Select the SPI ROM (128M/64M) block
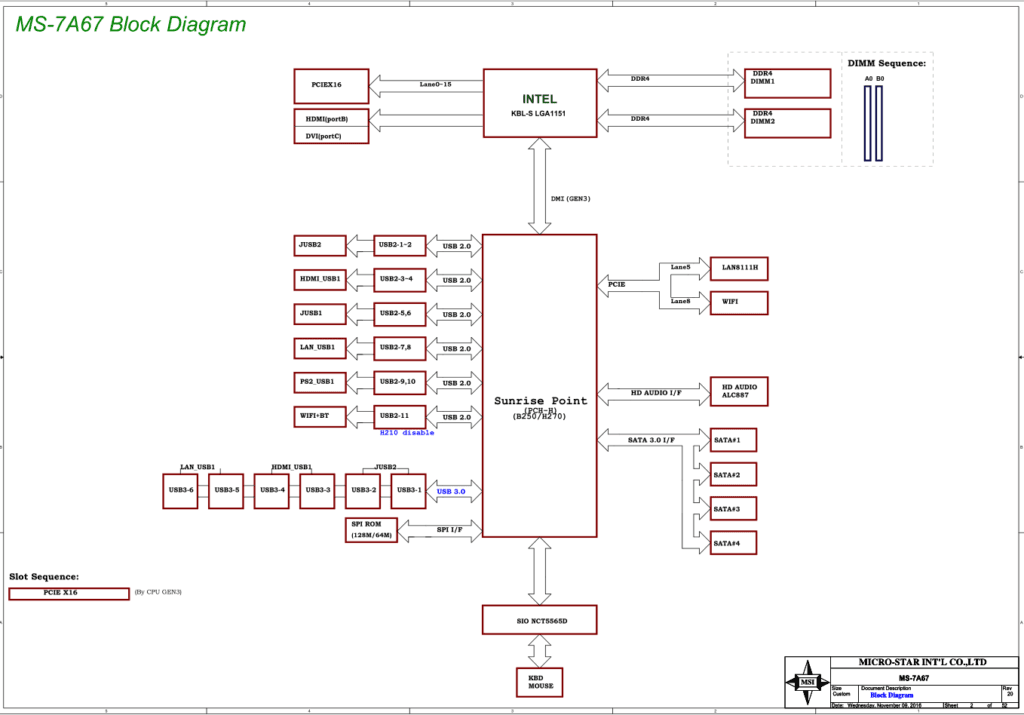This screenshot has height=715, width=1024. [x=371, y=530]
